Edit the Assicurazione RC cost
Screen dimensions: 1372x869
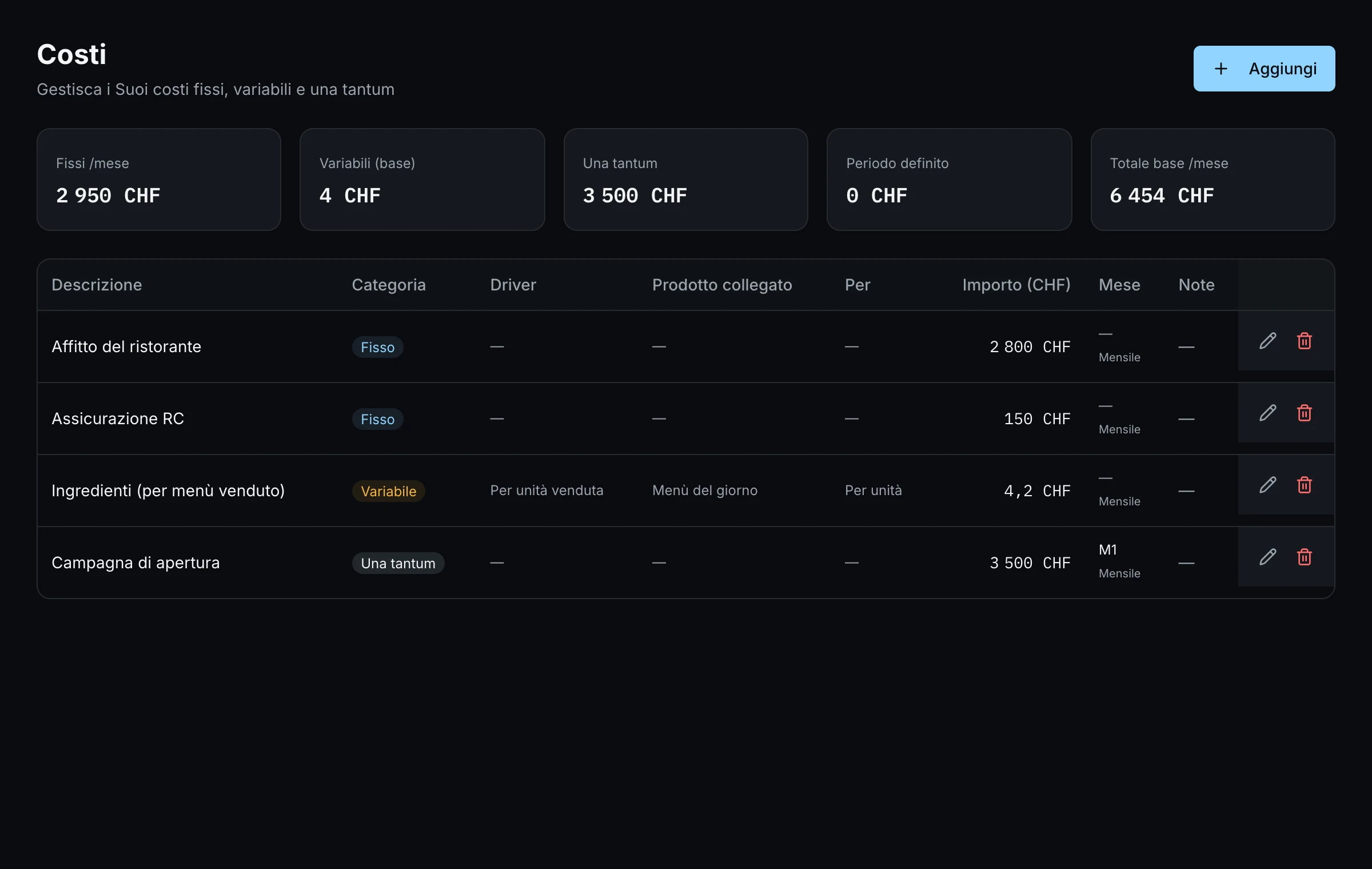coord(1267,413)
